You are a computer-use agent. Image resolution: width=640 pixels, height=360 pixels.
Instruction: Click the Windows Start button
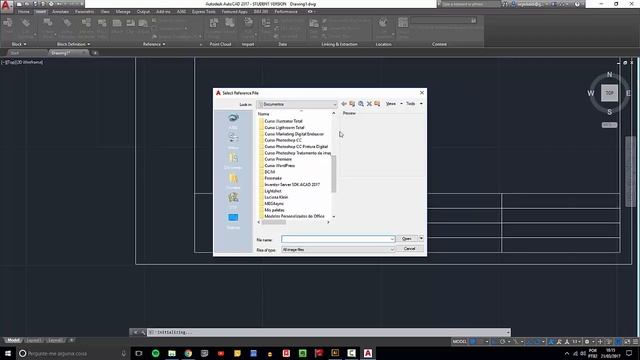8,353
